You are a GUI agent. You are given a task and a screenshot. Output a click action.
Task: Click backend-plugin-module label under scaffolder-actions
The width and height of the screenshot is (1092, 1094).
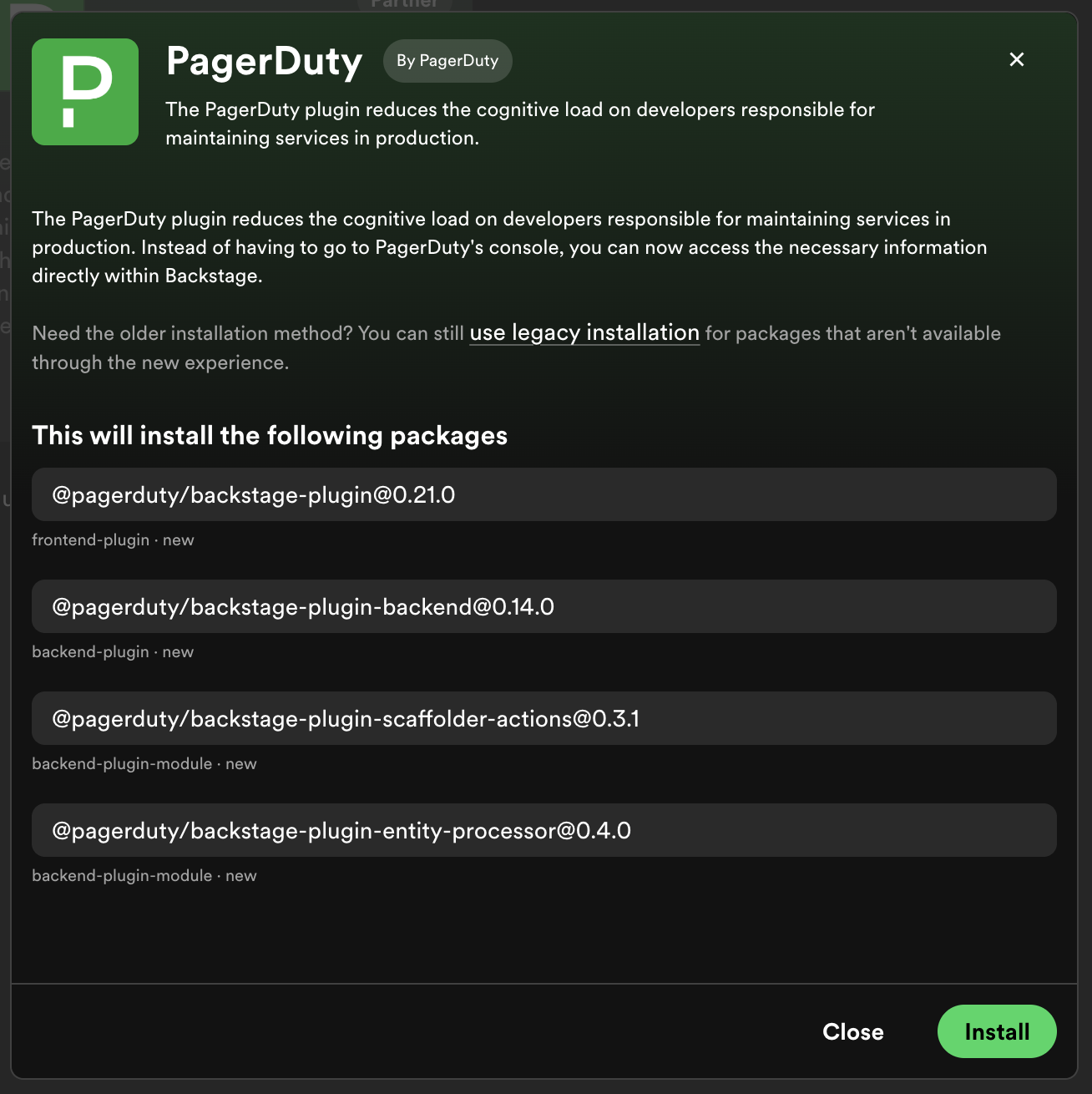tap(144, 764)
